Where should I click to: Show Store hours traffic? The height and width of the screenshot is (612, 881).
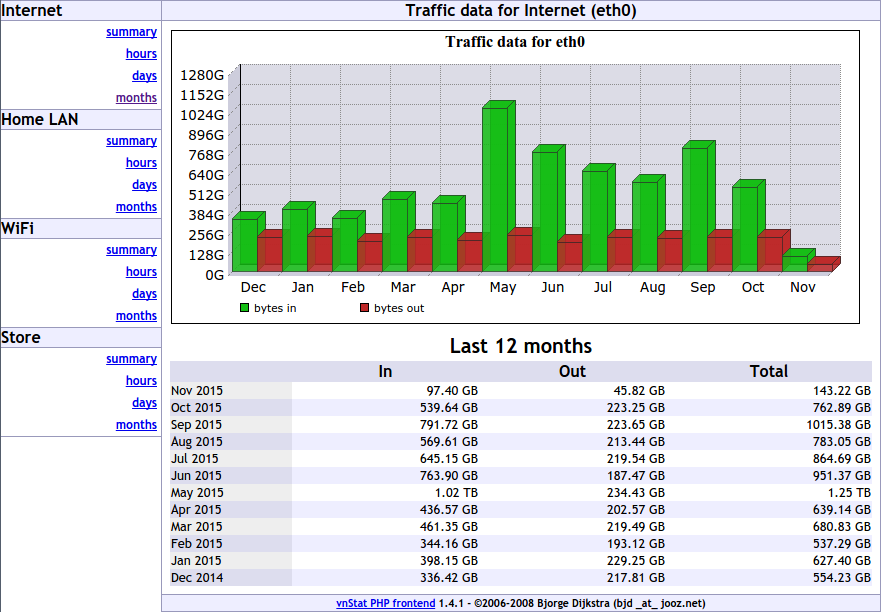(141, 381)
